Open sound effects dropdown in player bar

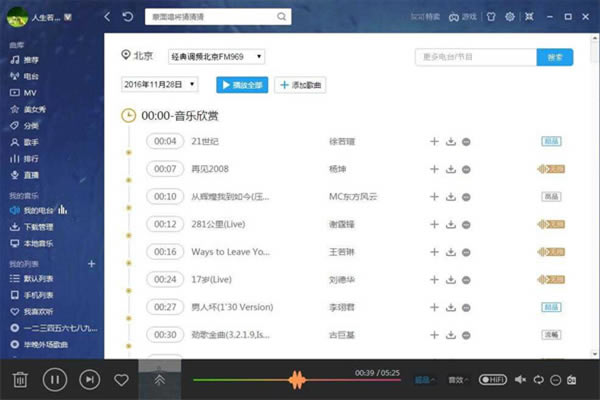click(x=458, y=380)
